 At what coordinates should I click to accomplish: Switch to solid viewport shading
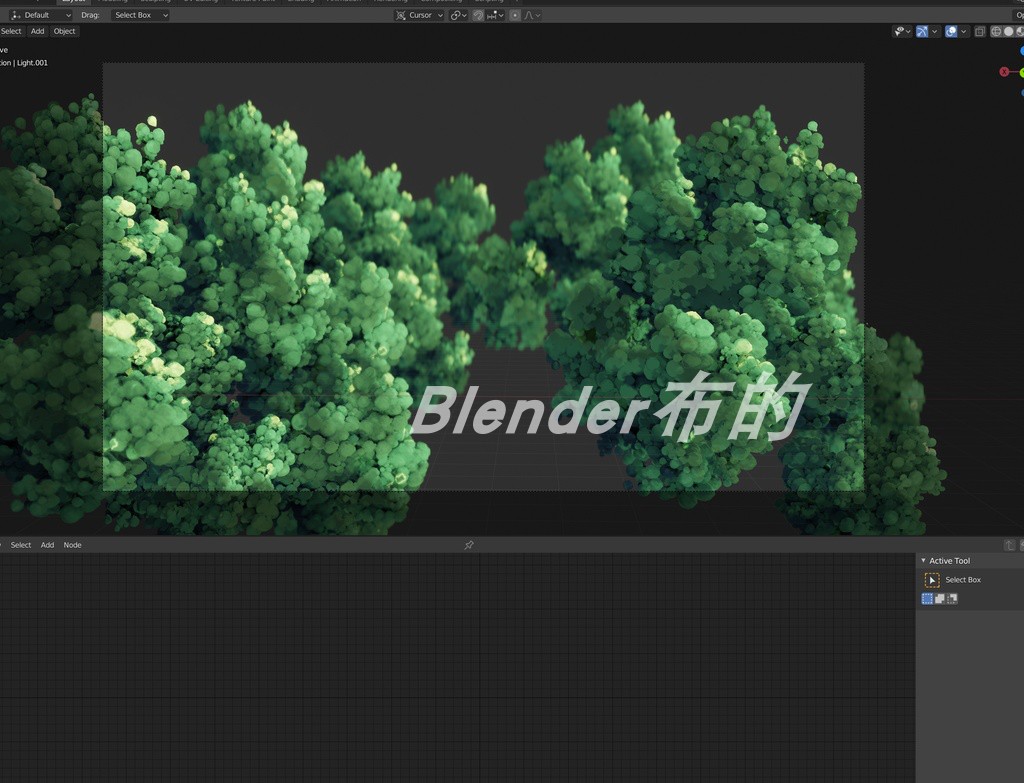tap(1008, 31)
